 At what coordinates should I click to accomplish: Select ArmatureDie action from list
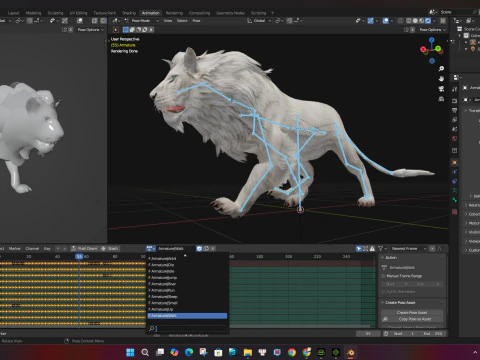click(x=187, y=265)
